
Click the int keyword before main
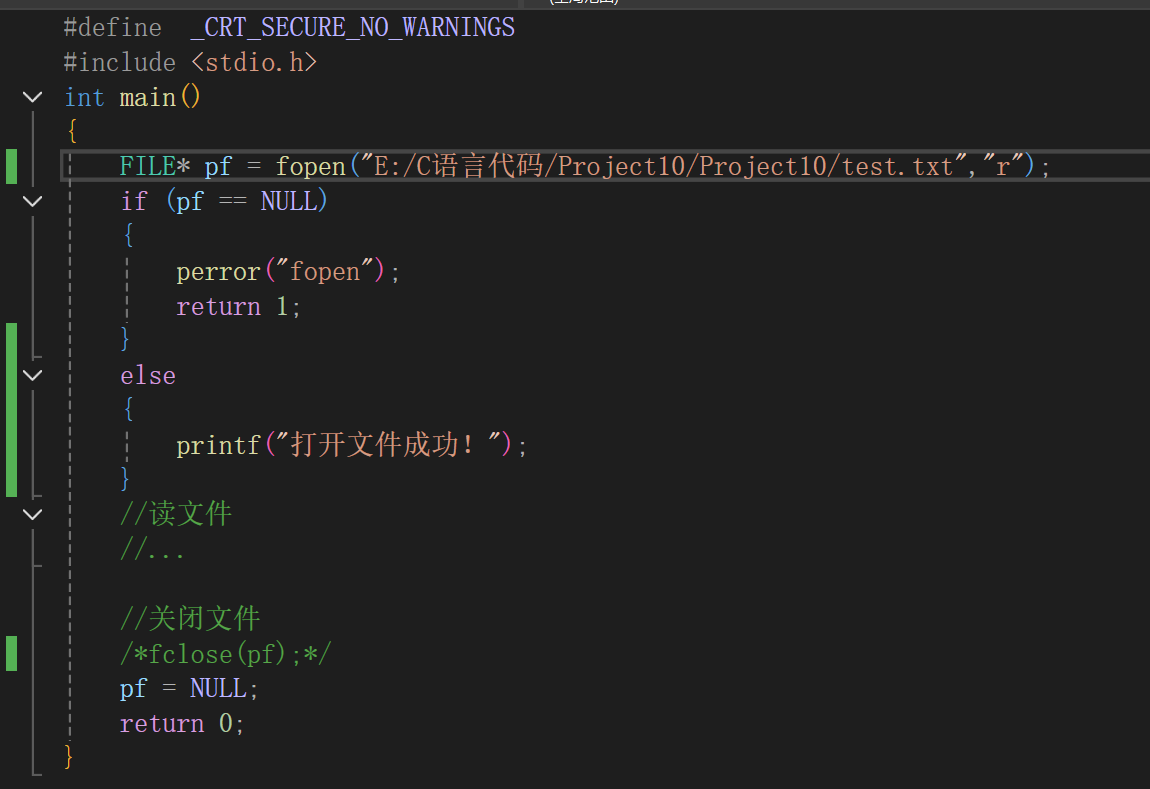(84, 97)
